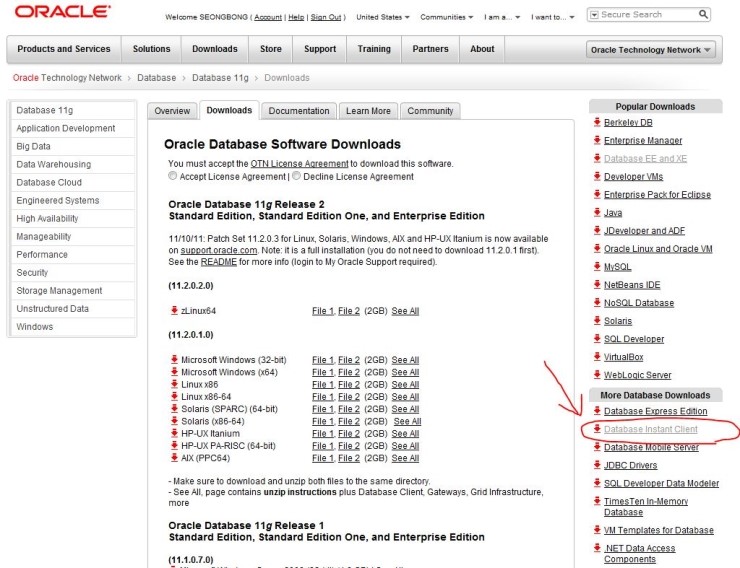Click Database breadcrumb link

click(x=156, y=78)
